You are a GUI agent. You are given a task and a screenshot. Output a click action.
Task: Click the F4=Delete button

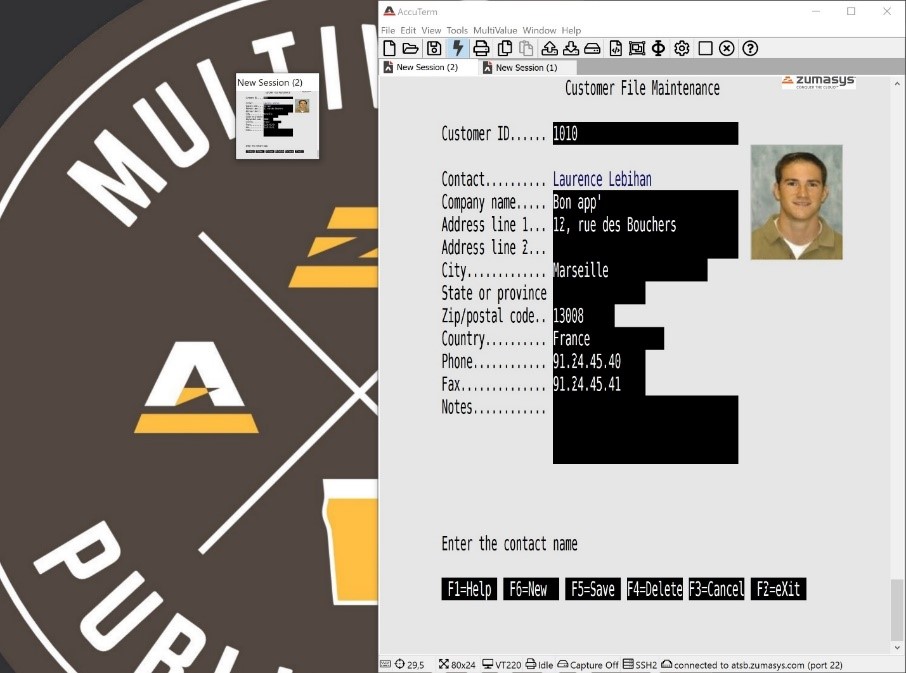pos(655,589)
